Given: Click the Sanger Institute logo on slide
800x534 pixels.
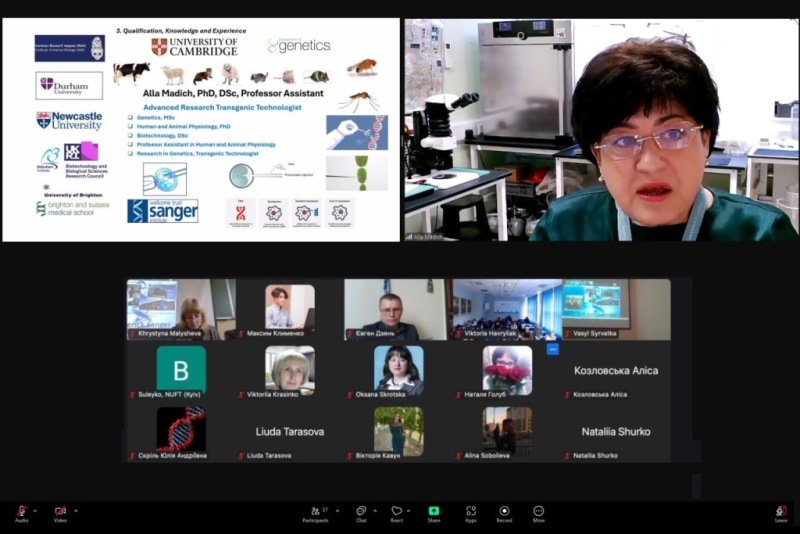Looking at the screenshot, I should 163,211.
